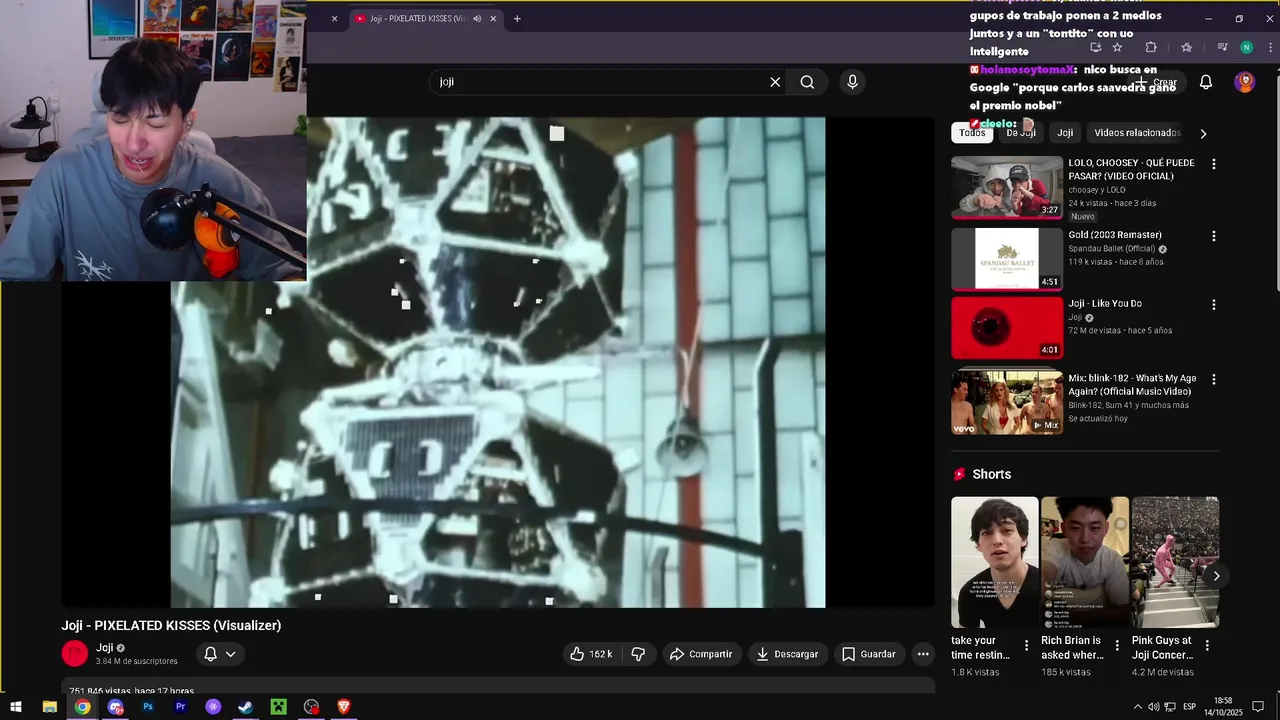The image size is (1280, 720).
Task: Open a new browser tab with plus
Action: pyautogui.click(x=517, y=18)
